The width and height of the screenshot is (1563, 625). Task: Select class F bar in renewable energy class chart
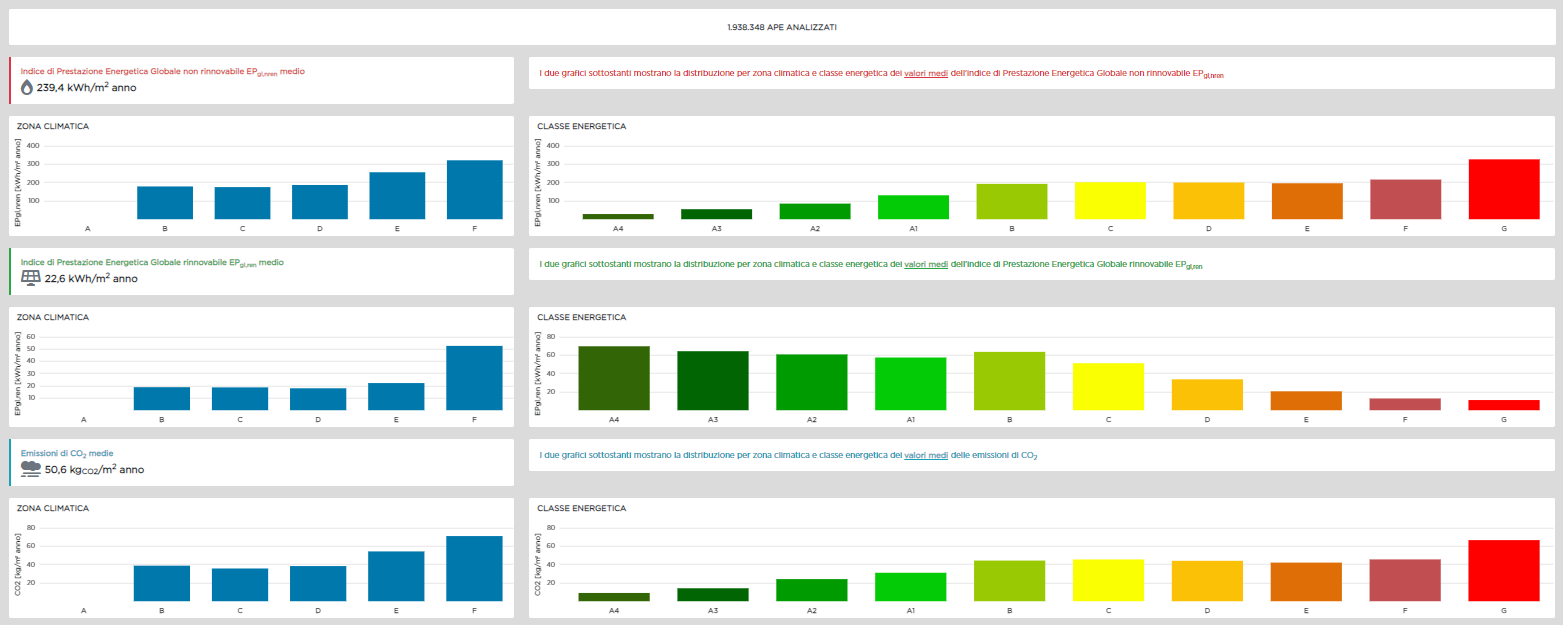(x=1405, y=404)
